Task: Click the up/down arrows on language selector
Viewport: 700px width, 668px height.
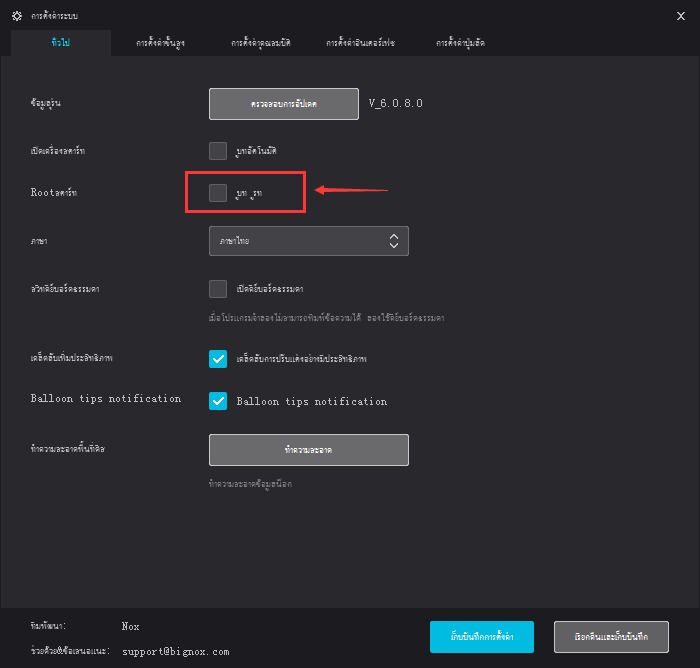Action: click(x=394, y=241)
